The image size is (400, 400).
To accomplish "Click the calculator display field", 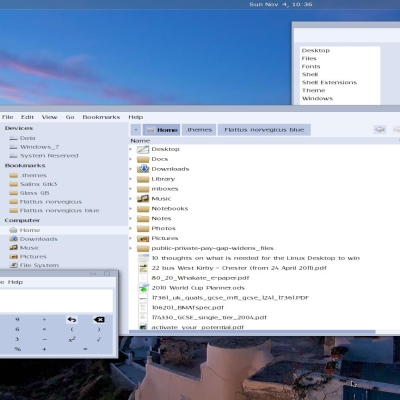I will (56, 301).
